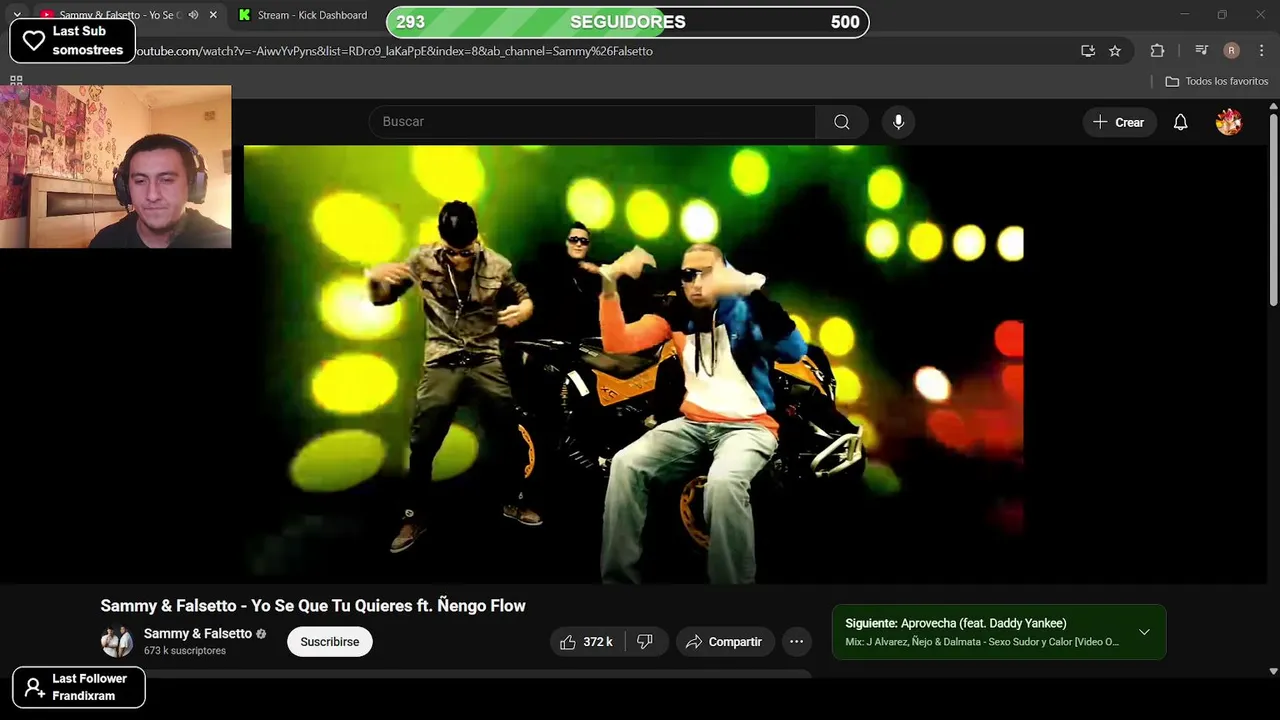Click the scrollbar down arrow
This screenshot has height=720, width=1280.
1273,671
